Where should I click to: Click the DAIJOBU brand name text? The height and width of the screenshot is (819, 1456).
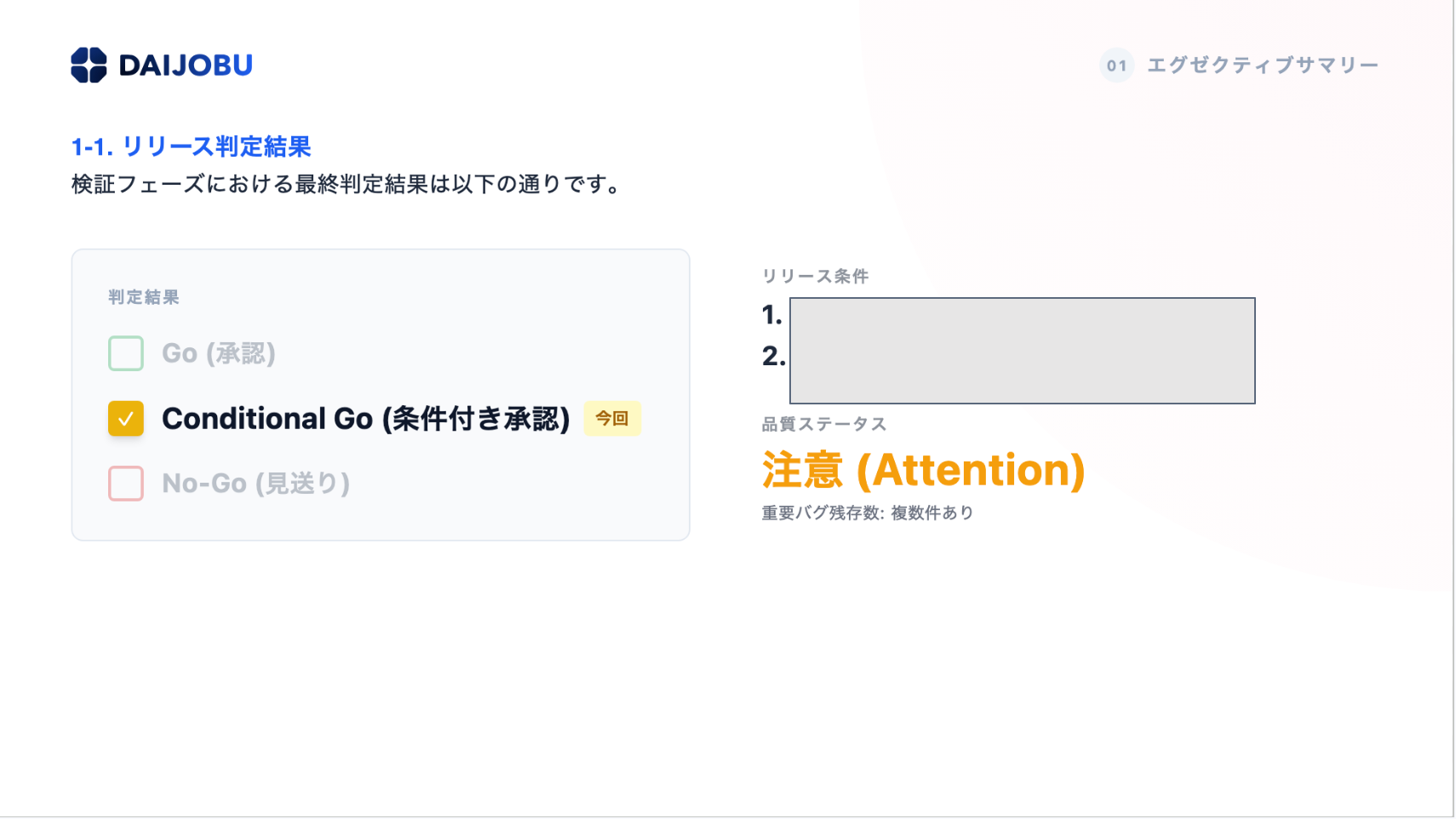[186, 66]
